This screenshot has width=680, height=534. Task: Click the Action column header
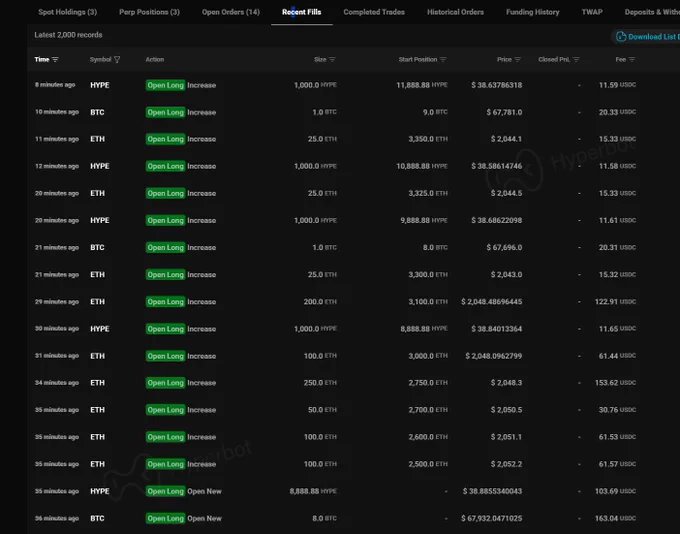coord(154,59)
